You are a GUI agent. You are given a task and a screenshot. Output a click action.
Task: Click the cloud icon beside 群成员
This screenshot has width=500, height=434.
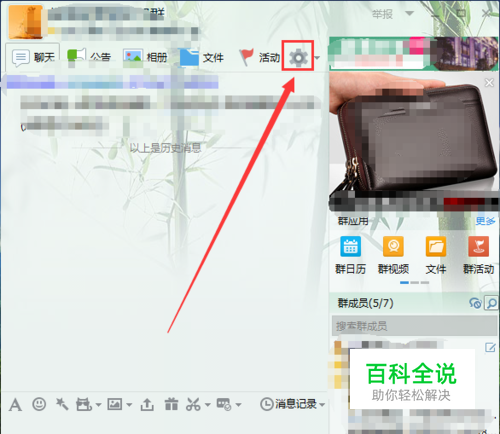[475, 303]
